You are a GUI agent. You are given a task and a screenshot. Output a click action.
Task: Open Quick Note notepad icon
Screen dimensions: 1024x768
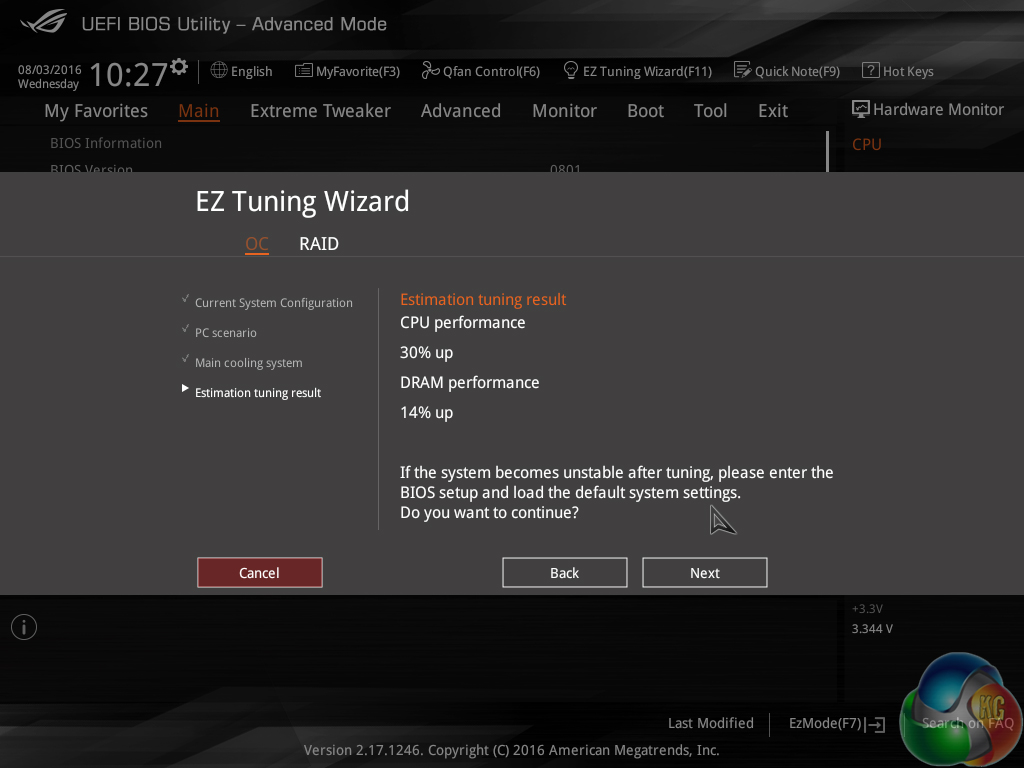(743, 70)
